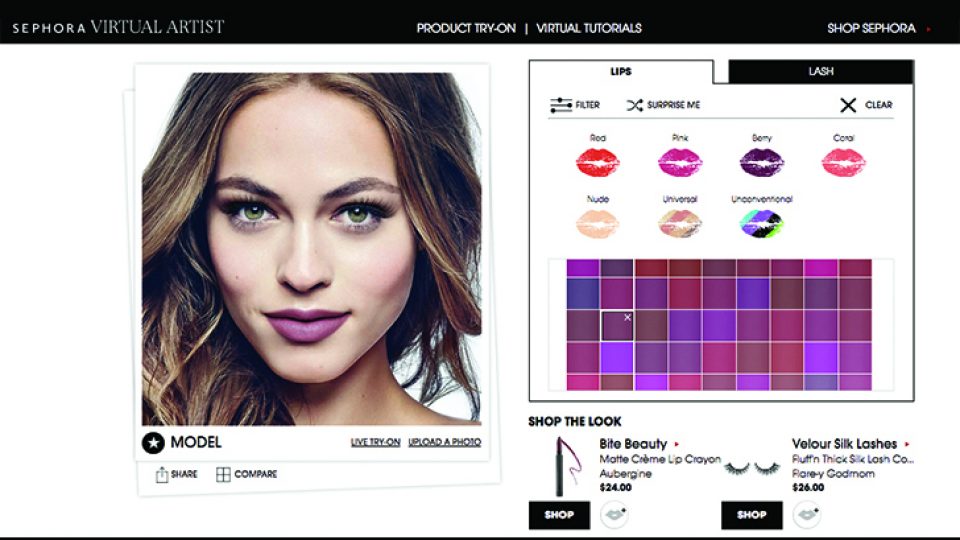Switch to the Lash tab

(x=820, y=71)
